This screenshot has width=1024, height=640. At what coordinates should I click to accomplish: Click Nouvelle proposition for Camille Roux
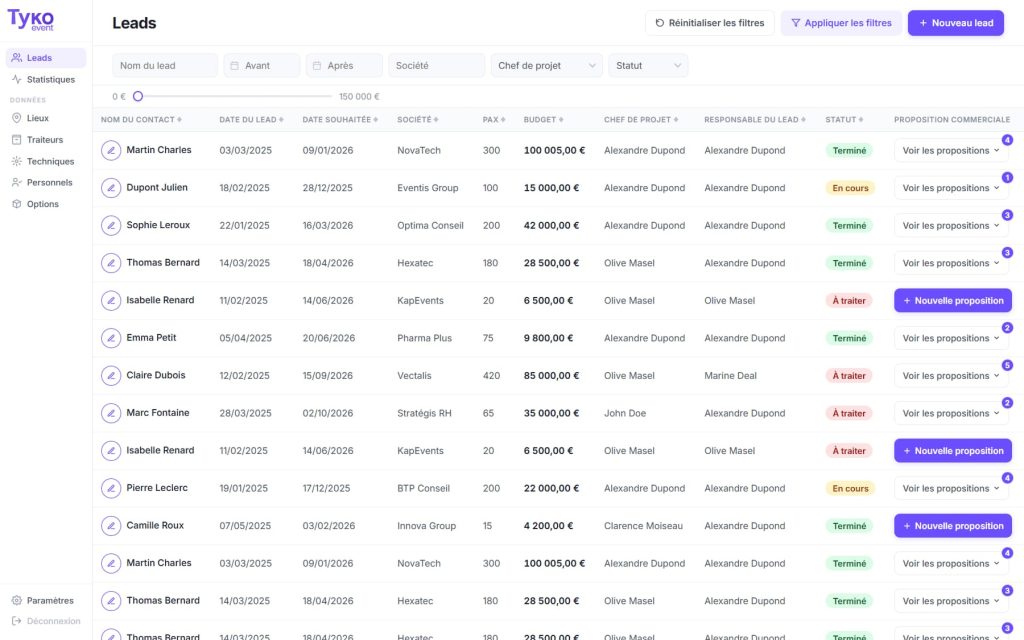(953, 526)
